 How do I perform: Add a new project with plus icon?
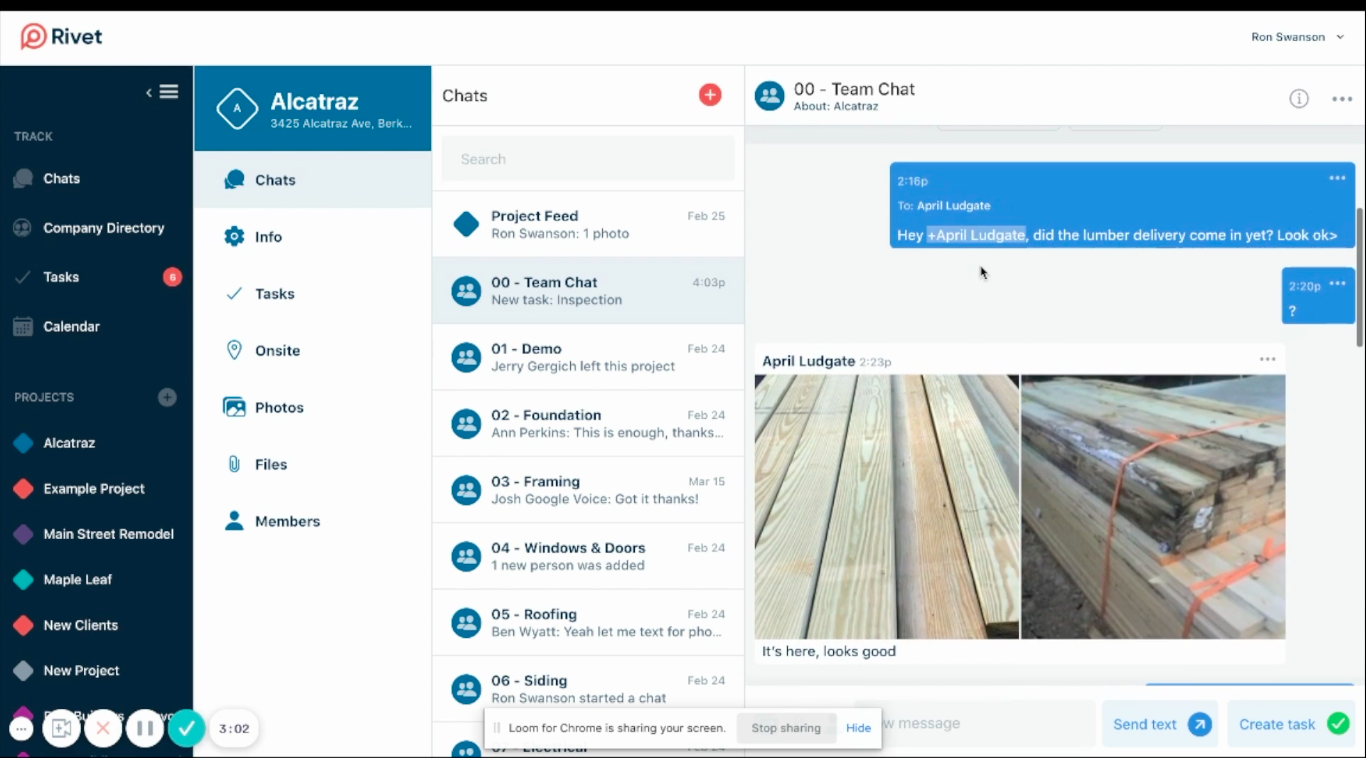click(167, 397)
